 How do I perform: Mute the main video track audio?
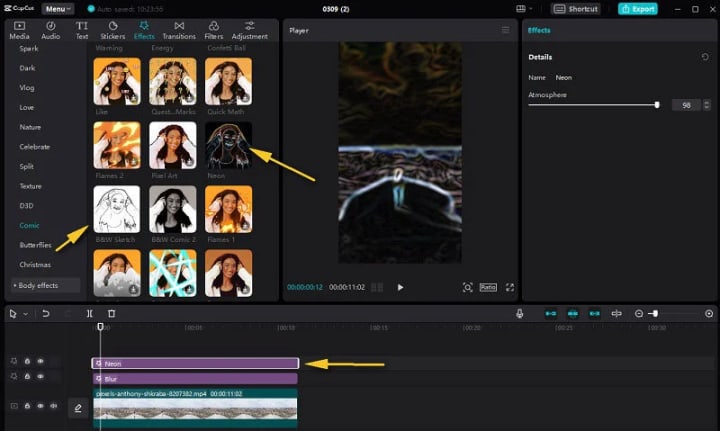click(54, 406)
